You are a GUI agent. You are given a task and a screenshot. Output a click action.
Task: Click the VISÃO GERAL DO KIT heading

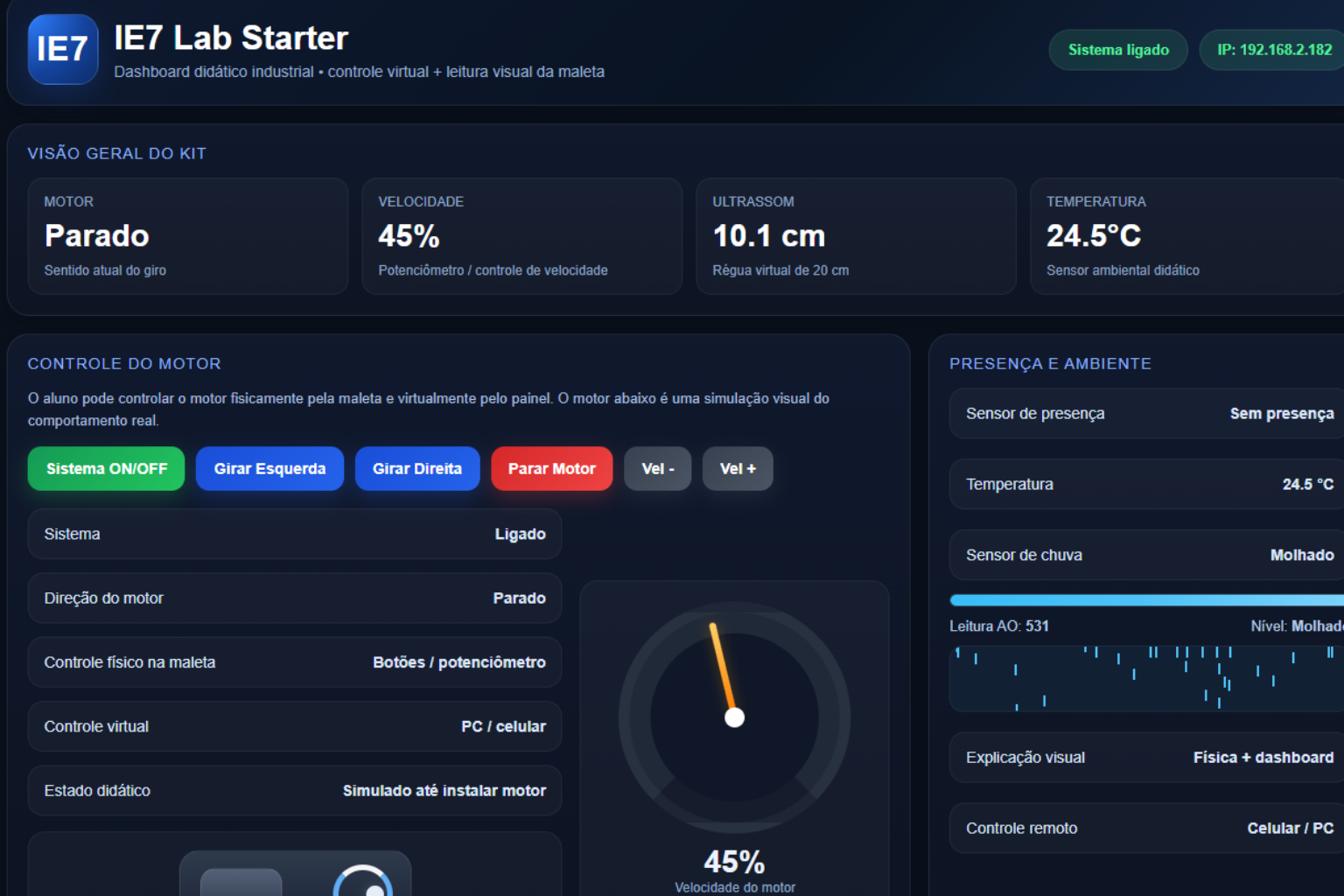(x=117, y=153)
